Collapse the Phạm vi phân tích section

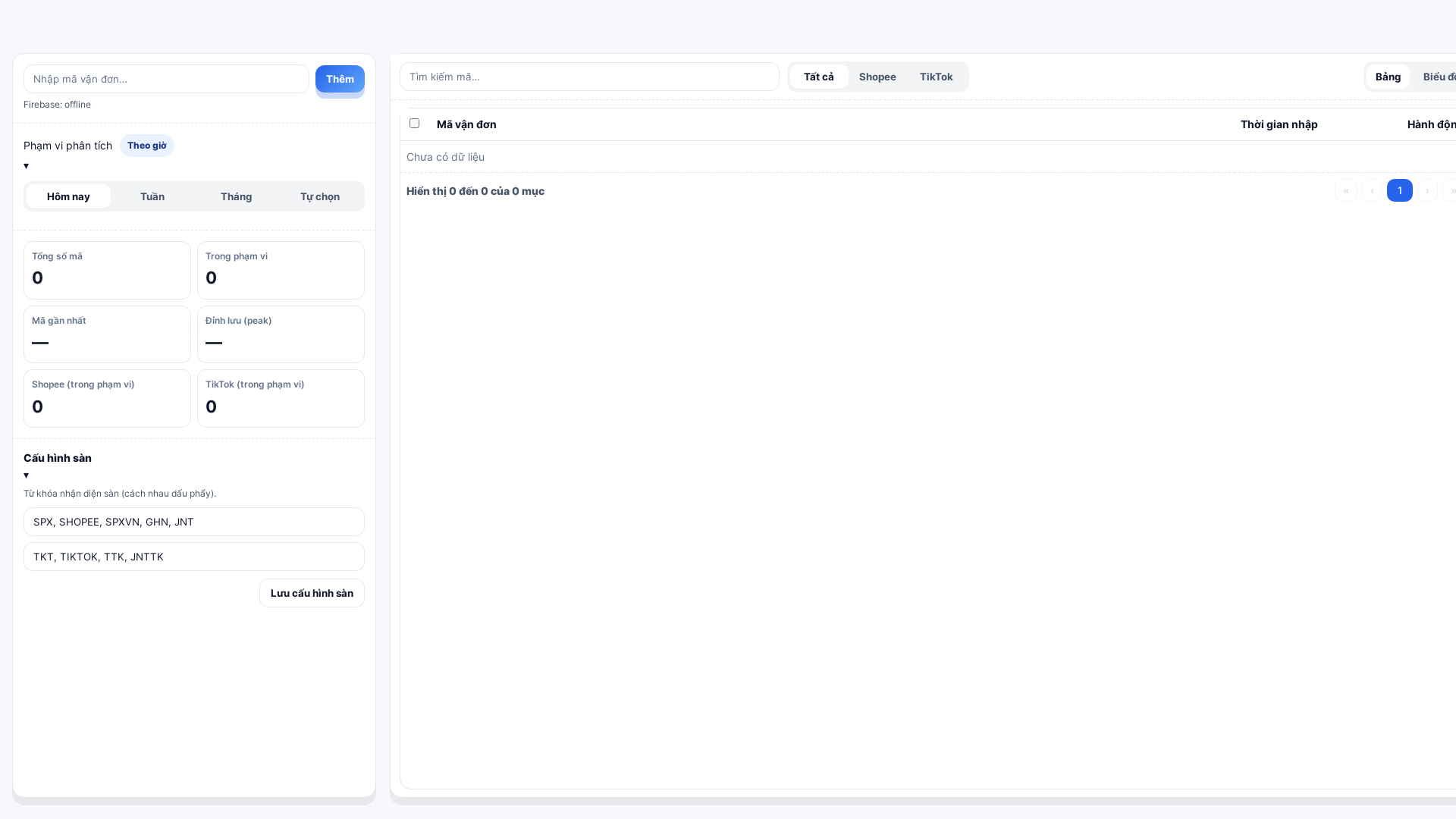pos(27,166)
